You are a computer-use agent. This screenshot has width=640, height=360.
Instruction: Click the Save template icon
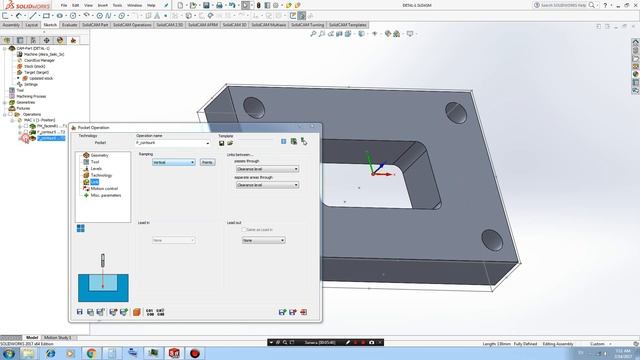(x=222, y=143)
